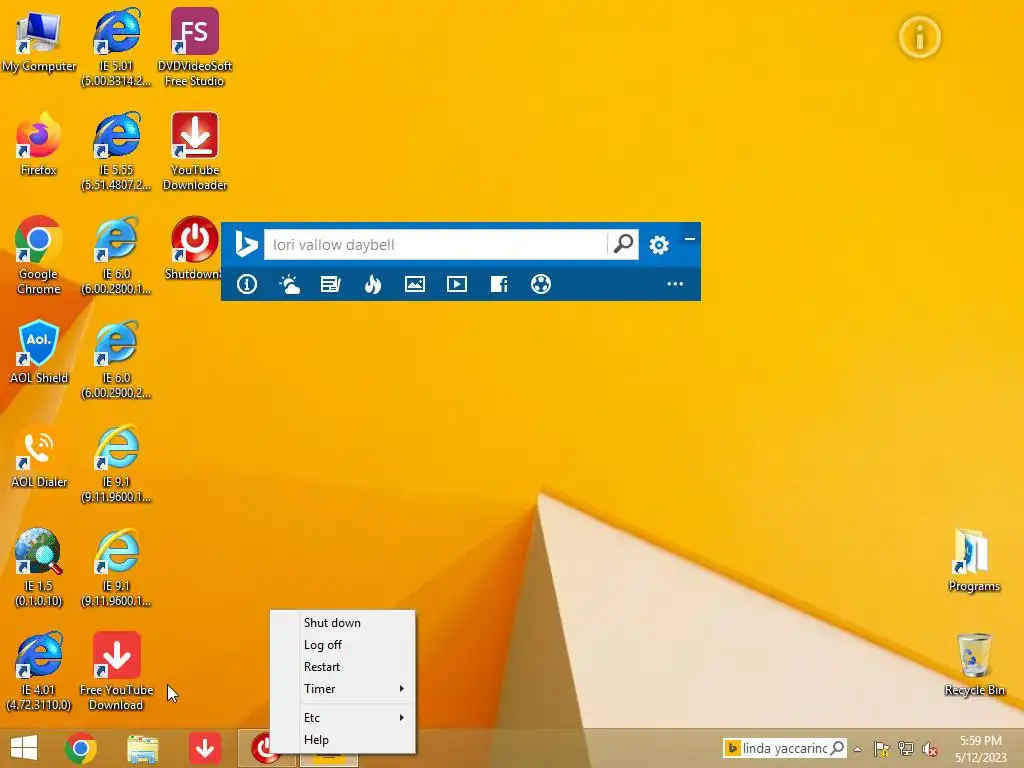Choose Restart from context menu

343,667
